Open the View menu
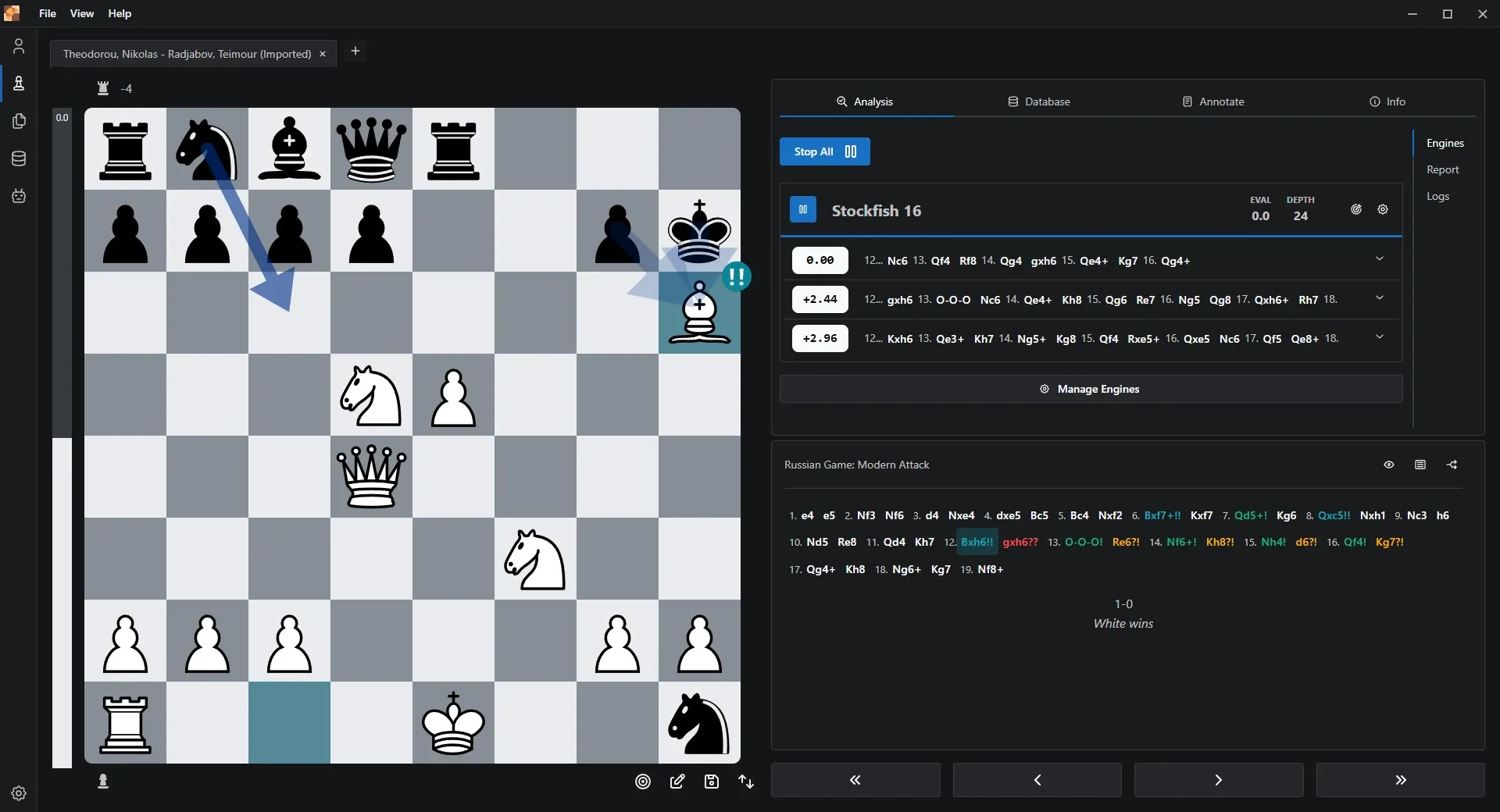1500x812 pixels. (81, 13)
